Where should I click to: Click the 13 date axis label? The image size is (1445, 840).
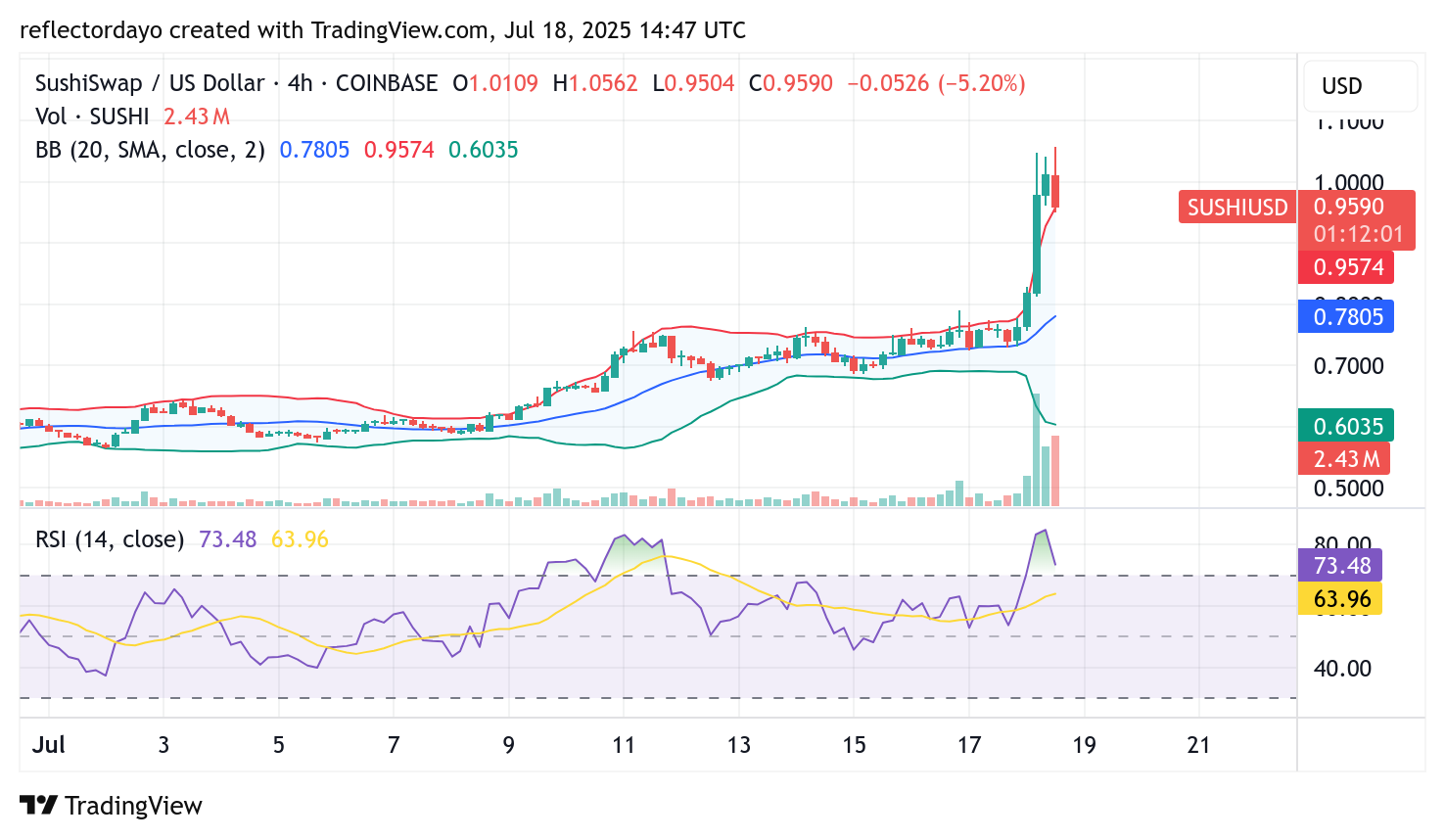point(739,745)
